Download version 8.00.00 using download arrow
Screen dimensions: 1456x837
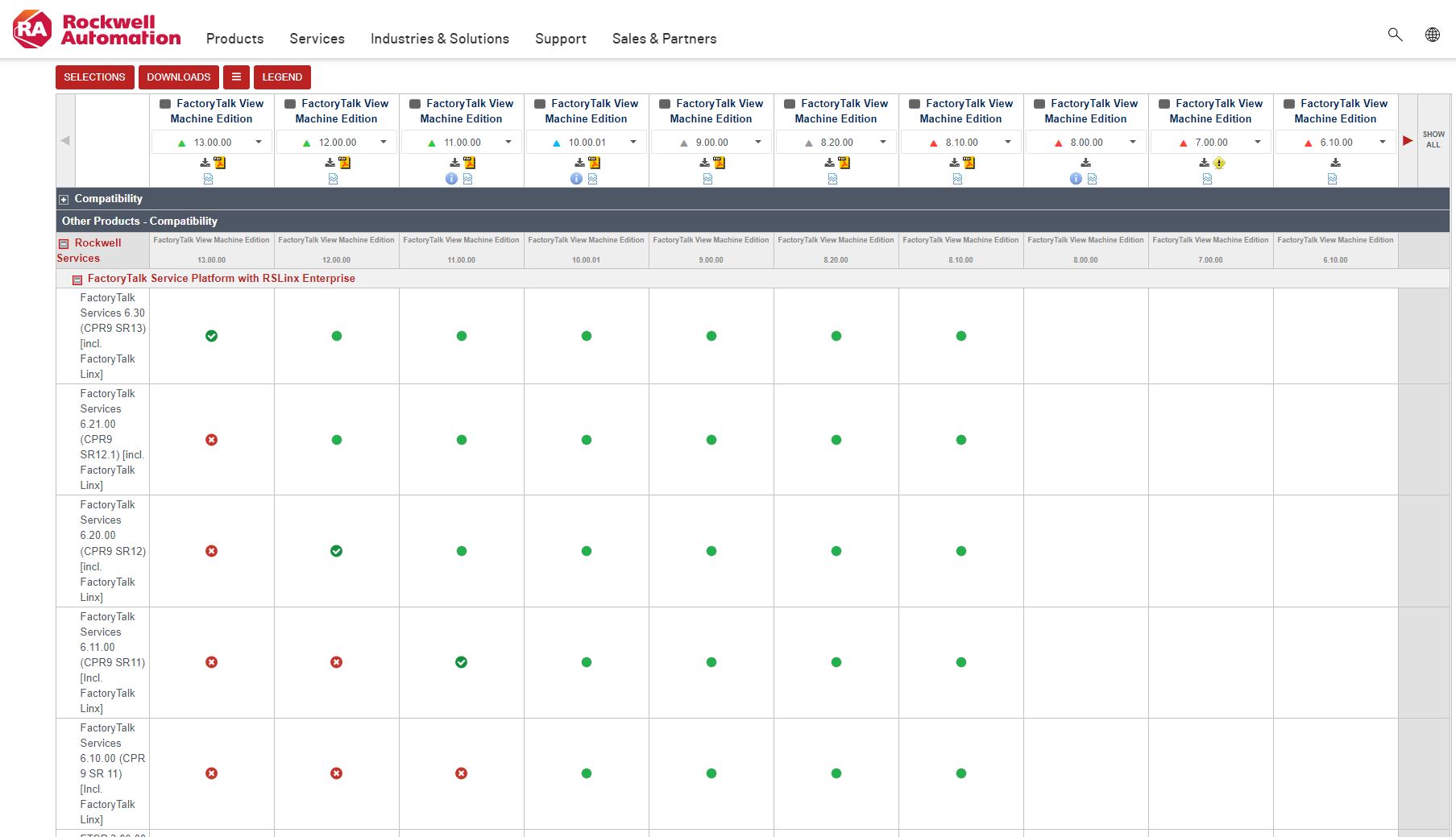[1086, 163]
